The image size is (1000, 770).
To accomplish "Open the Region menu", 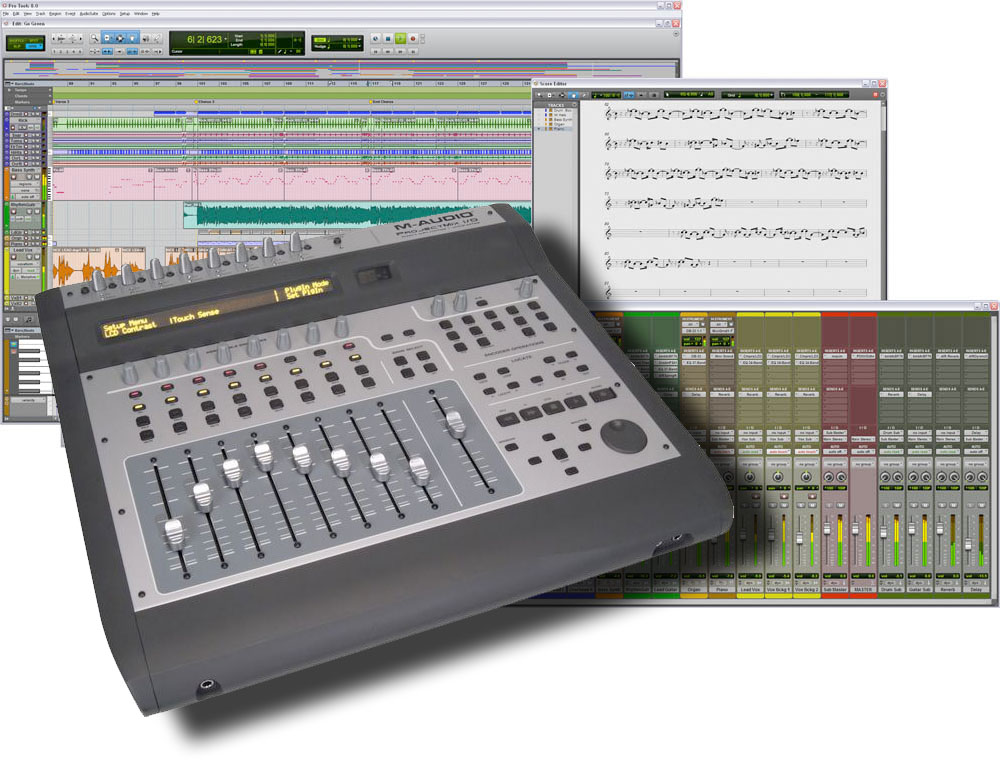I will [x=55, y=13].
